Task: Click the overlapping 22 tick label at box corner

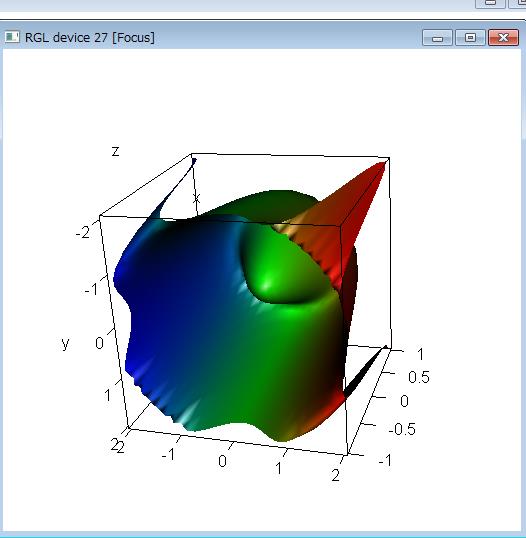Action: (x=117, y=446)
